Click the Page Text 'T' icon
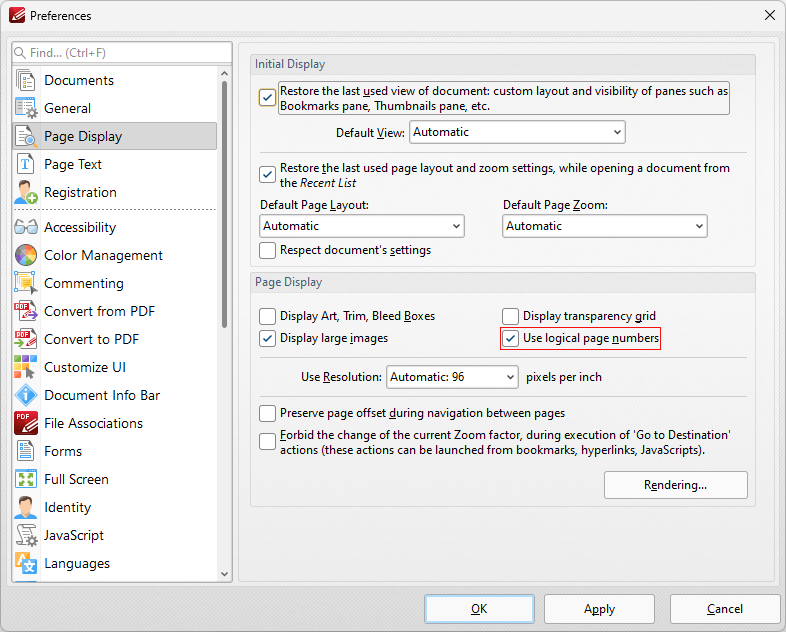Viewport: 786px width, 632px height. [26, 164]
